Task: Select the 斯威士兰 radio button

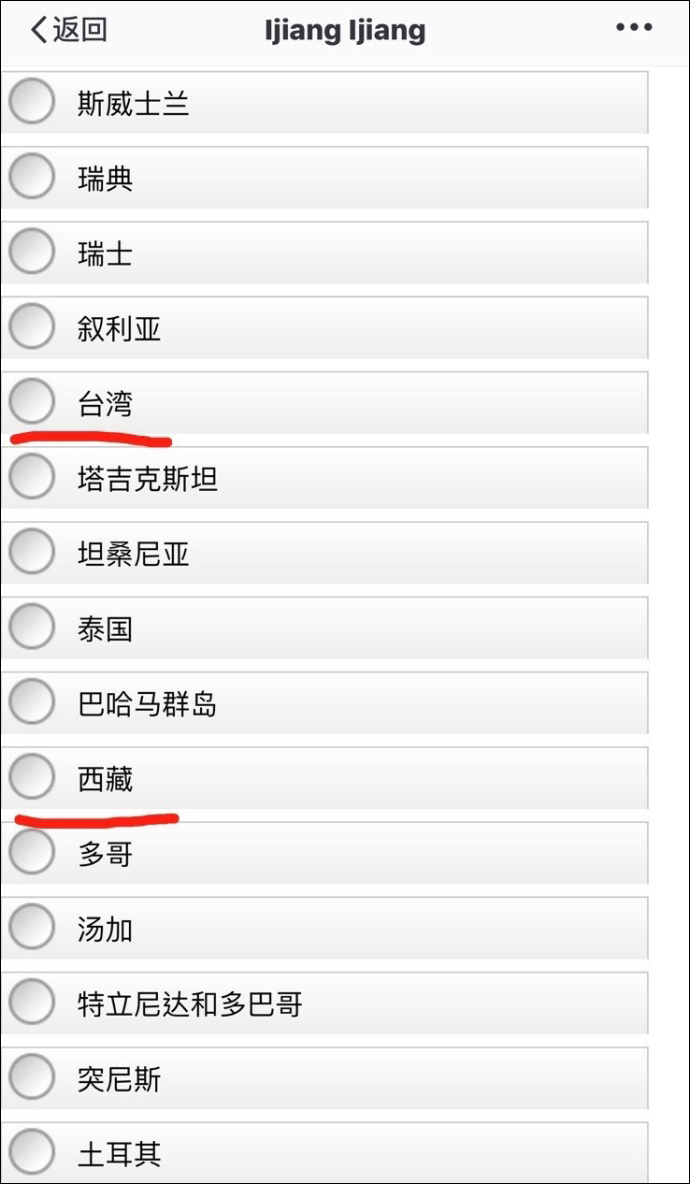Action: 32,102
